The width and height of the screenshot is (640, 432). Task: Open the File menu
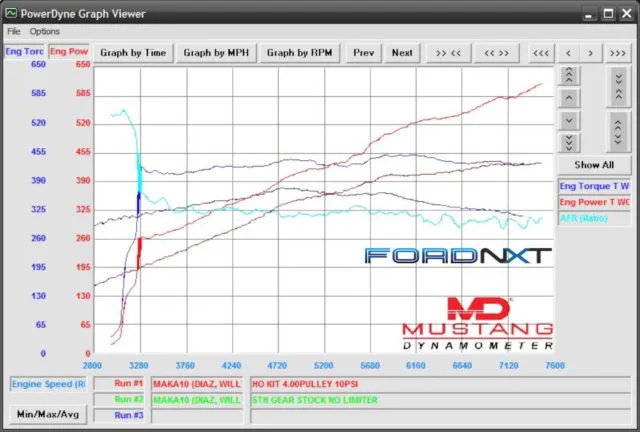[x=14, y=31]
